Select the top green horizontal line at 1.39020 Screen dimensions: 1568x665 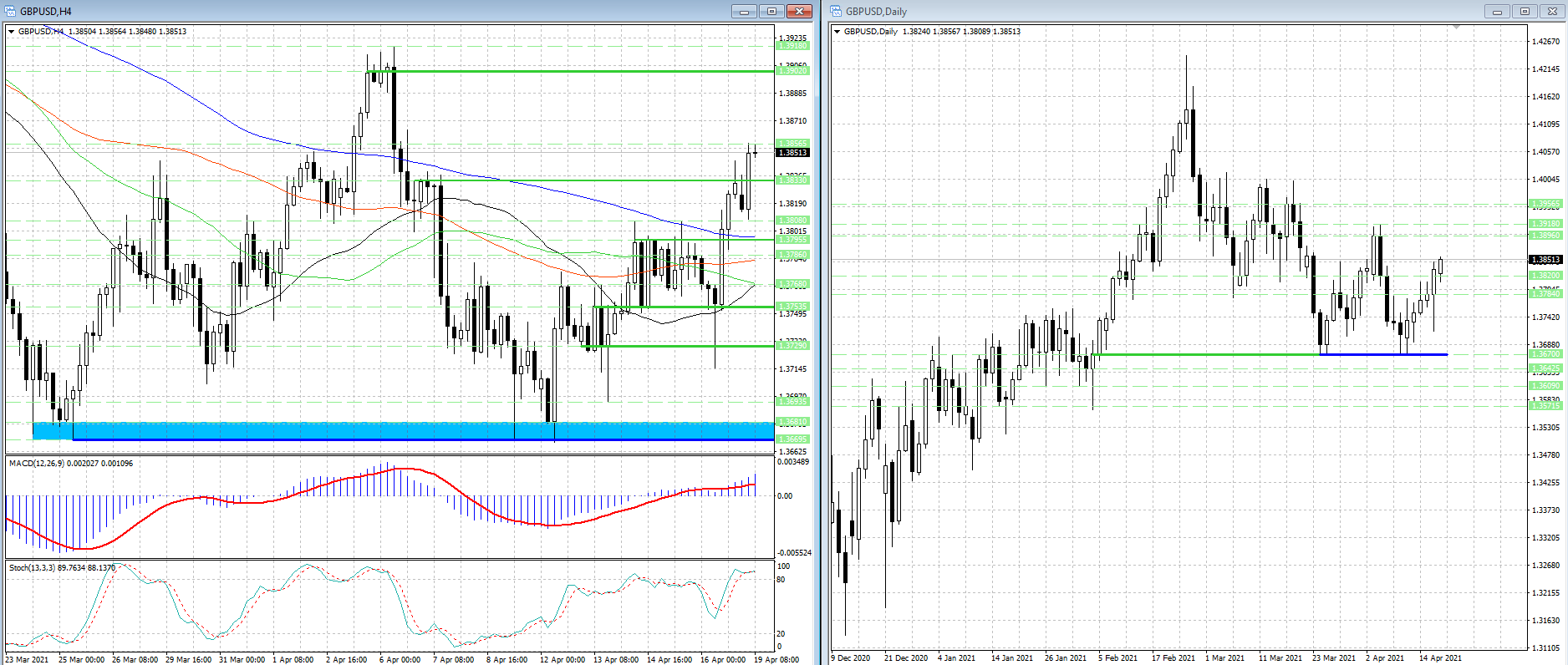pyautogui.click(x=585, y=71)
